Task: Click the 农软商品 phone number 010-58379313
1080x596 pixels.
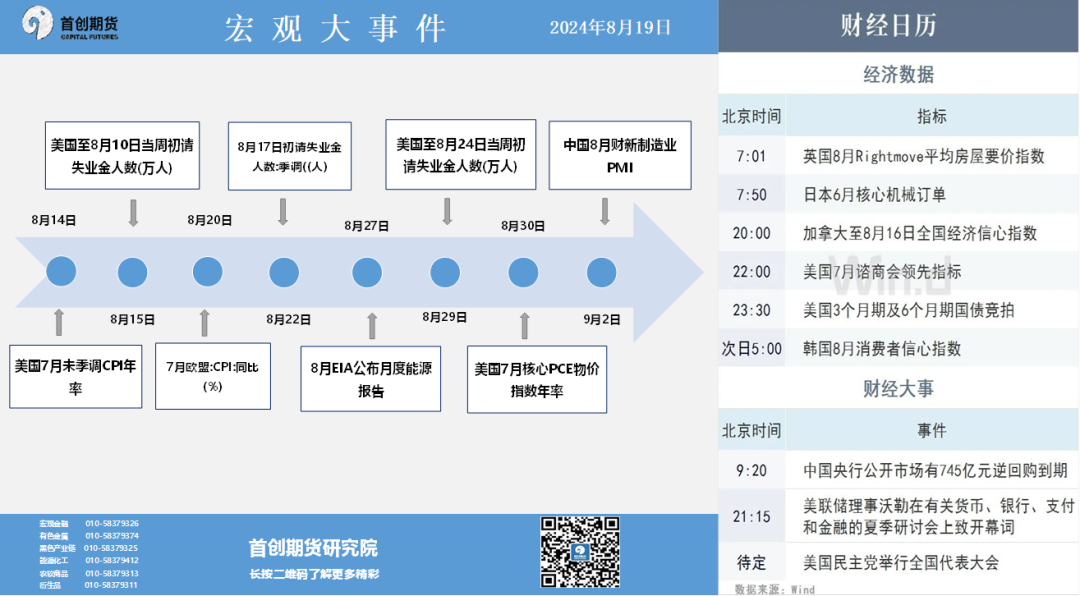Action: click(x=112, y=573)
